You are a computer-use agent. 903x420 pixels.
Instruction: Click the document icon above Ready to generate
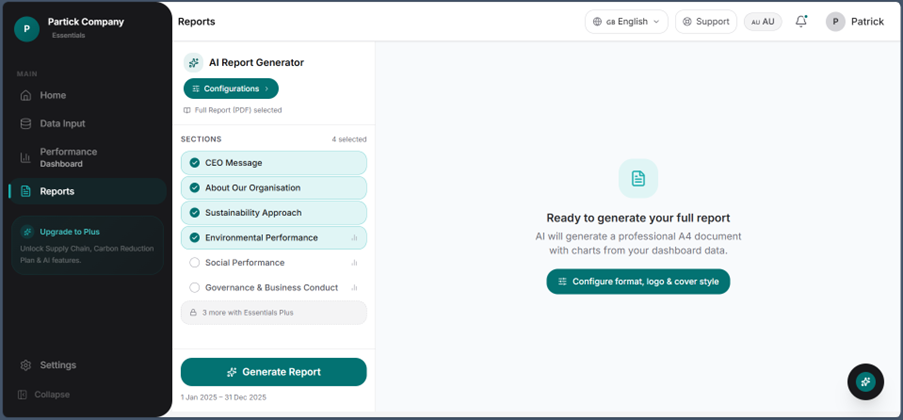[x=638, y=178]
